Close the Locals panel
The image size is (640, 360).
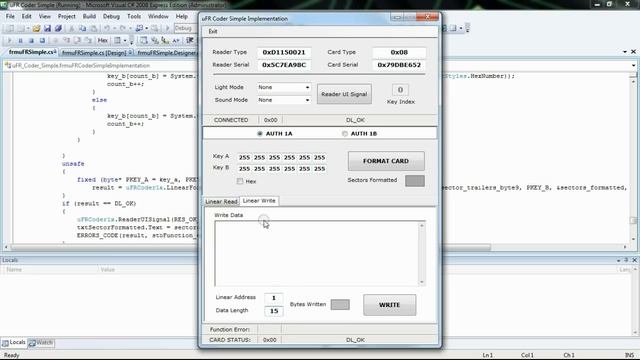[x=634, y=260]
